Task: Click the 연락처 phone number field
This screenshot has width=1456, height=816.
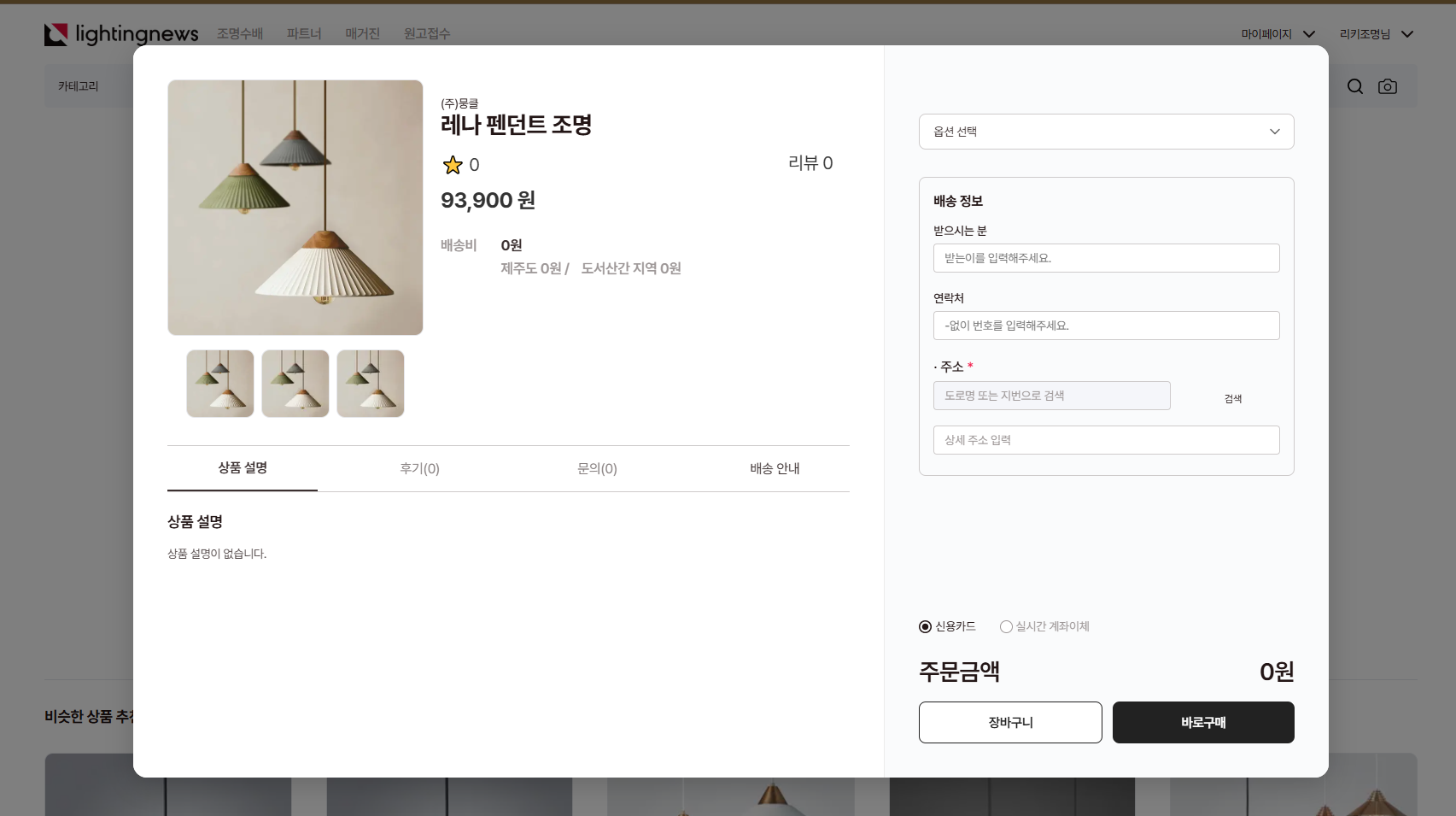Action: point(1106,326)
